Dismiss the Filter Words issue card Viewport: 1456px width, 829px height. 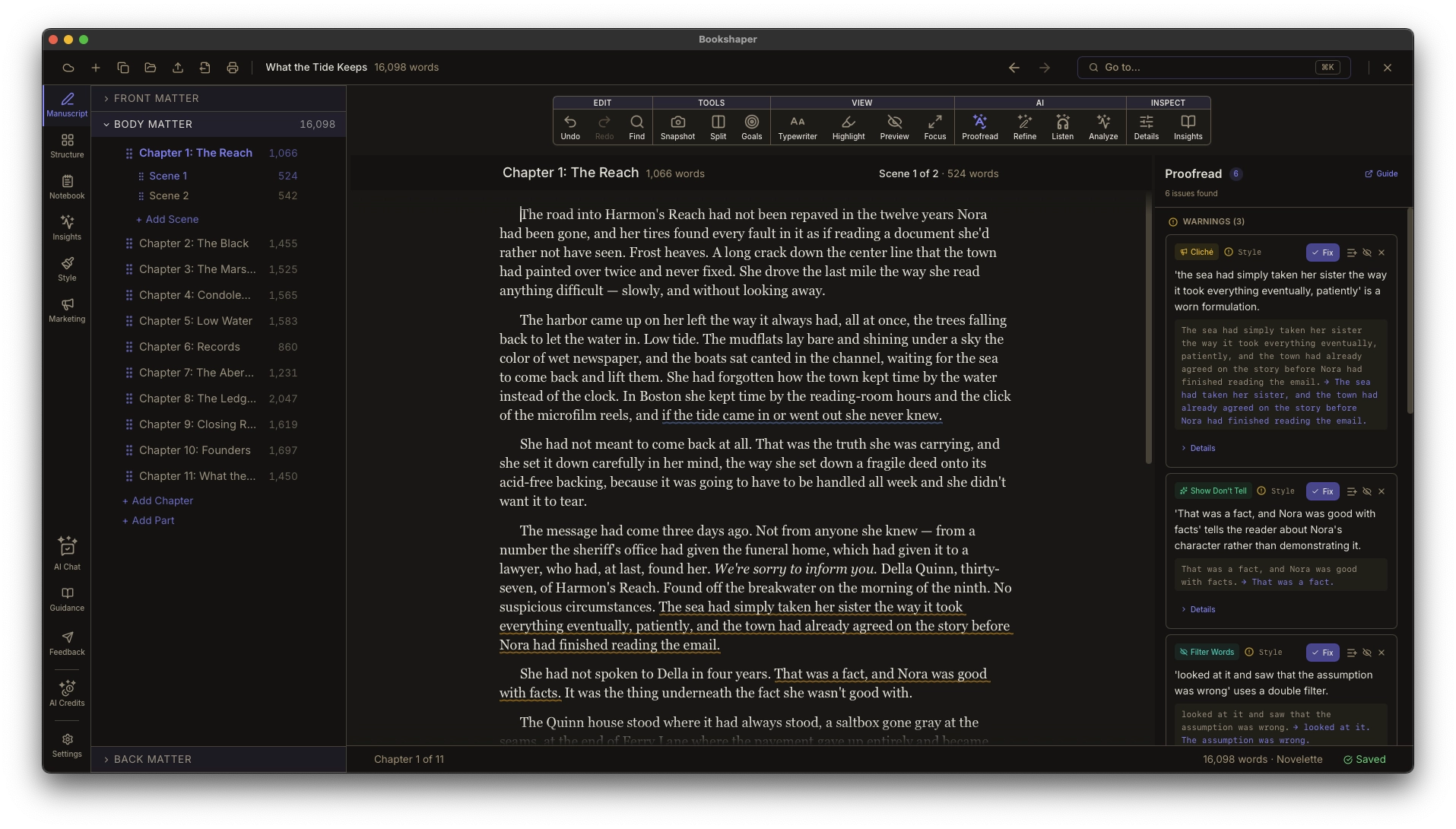(1381, 653)
